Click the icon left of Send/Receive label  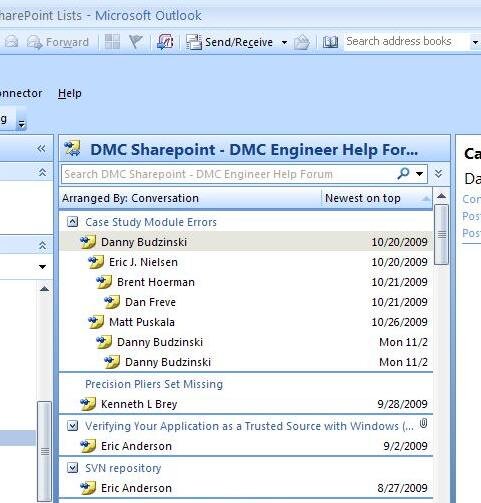[x=194, y=42]
